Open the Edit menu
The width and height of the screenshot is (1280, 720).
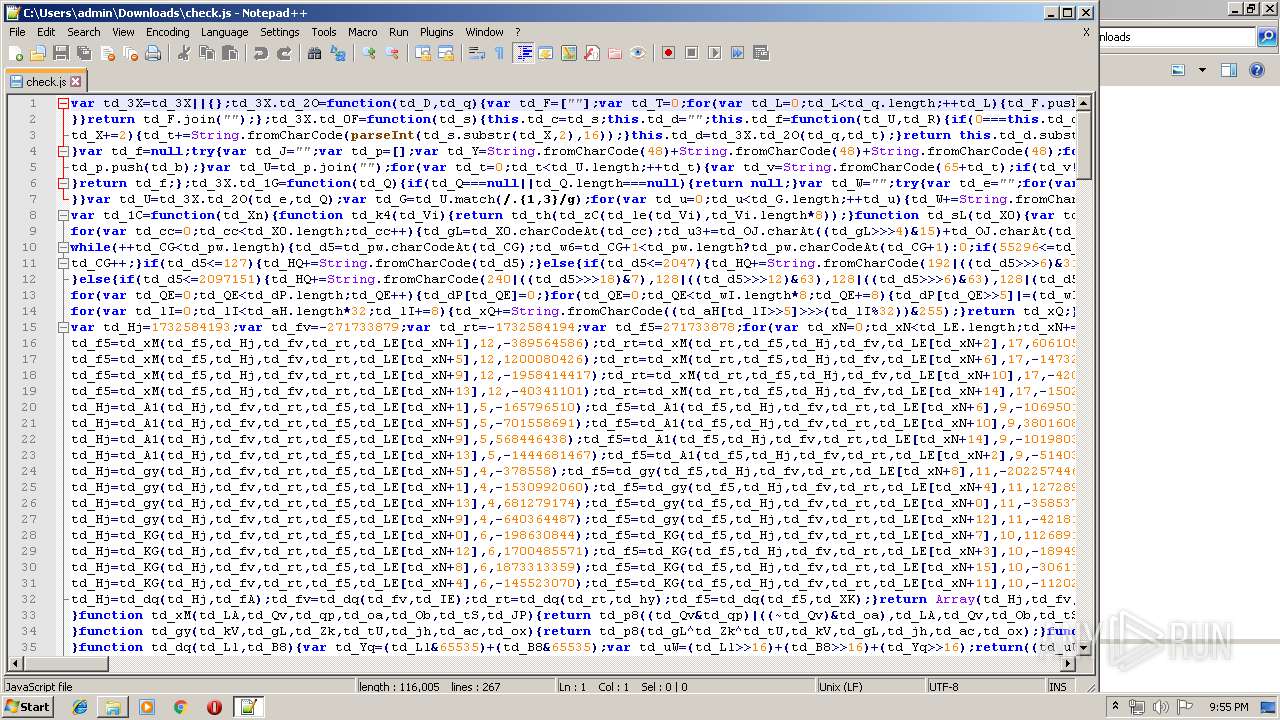46,32
